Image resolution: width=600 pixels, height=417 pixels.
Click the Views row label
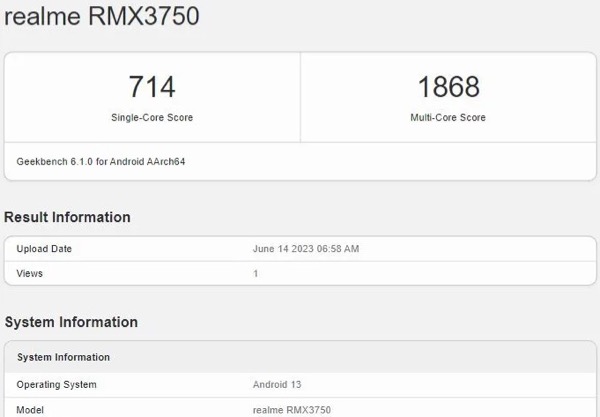[29, 274]
